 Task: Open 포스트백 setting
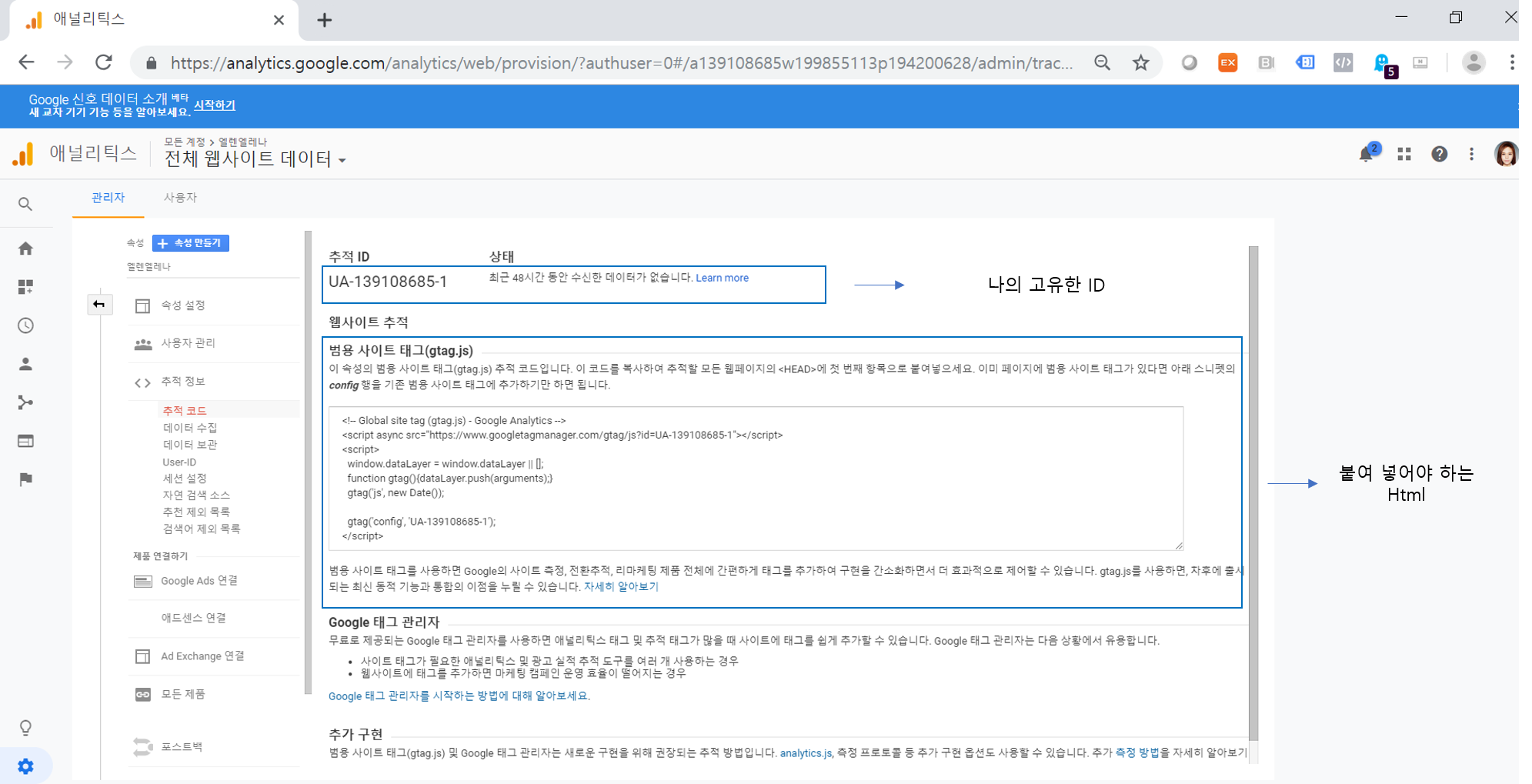coord(182,747)
